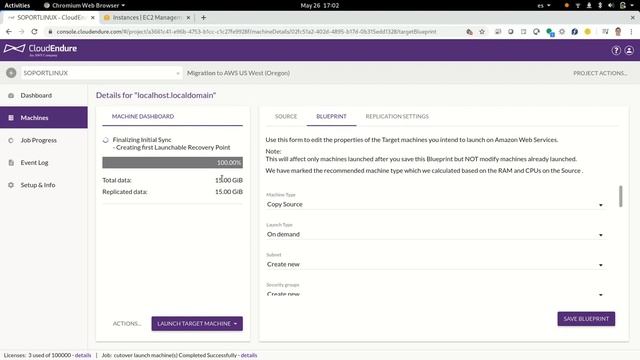Open Setup & Info in the sidebar
The width and height of the screenshot is (640, 360).
[44, 185]
